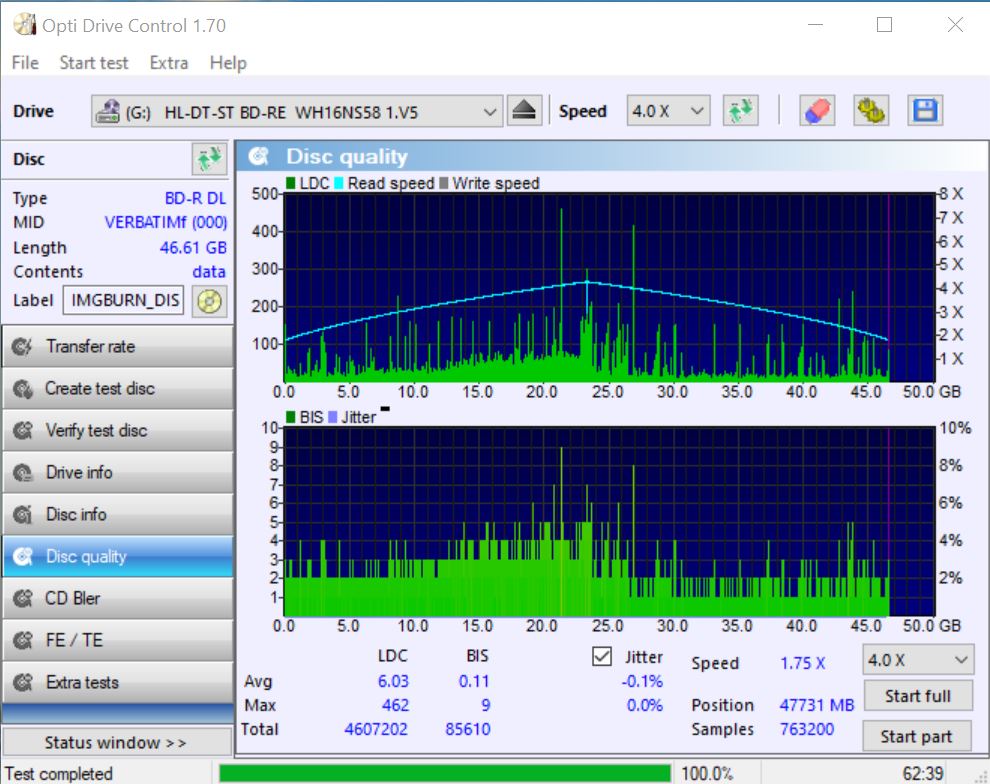Expand the toolbar Speed dropdown
The width and height of the screenshot is (990, 784).
(x=667, y=111)
